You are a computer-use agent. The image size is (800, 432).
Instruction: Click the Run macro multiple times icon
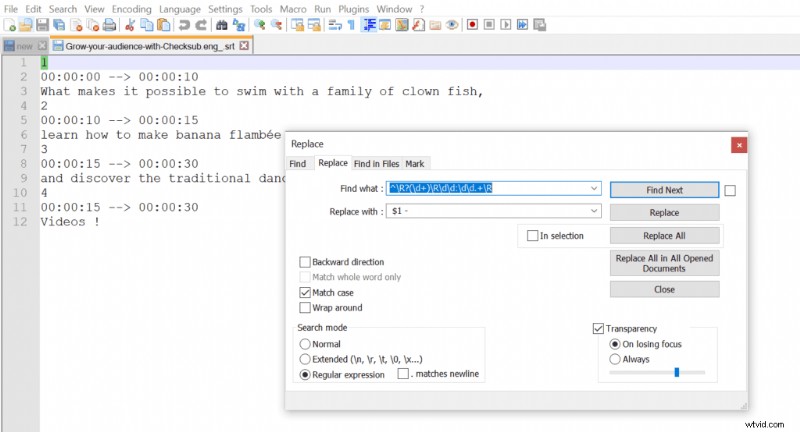tap(522, 24)
